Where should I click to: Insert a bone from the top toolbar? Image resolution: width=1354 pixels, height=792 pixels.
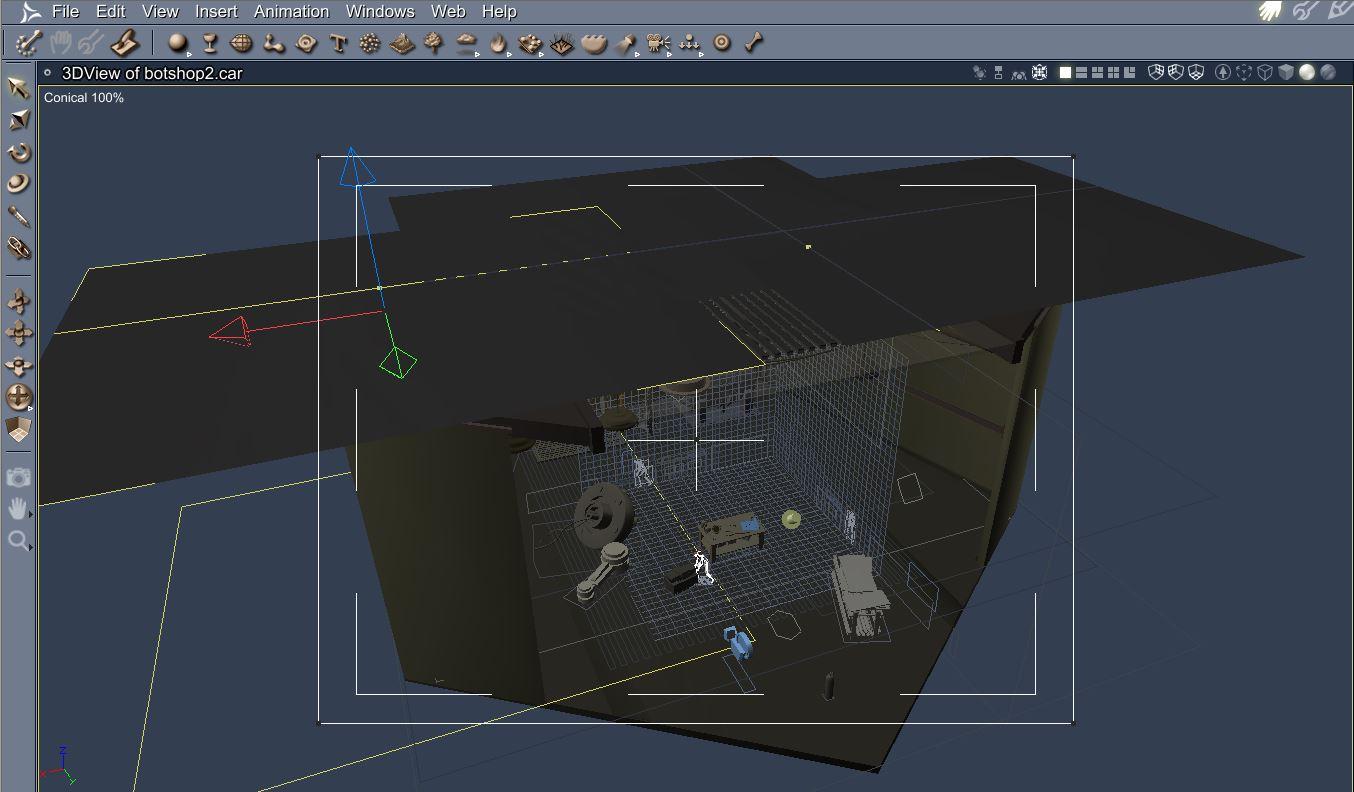[x=754, y=42]
